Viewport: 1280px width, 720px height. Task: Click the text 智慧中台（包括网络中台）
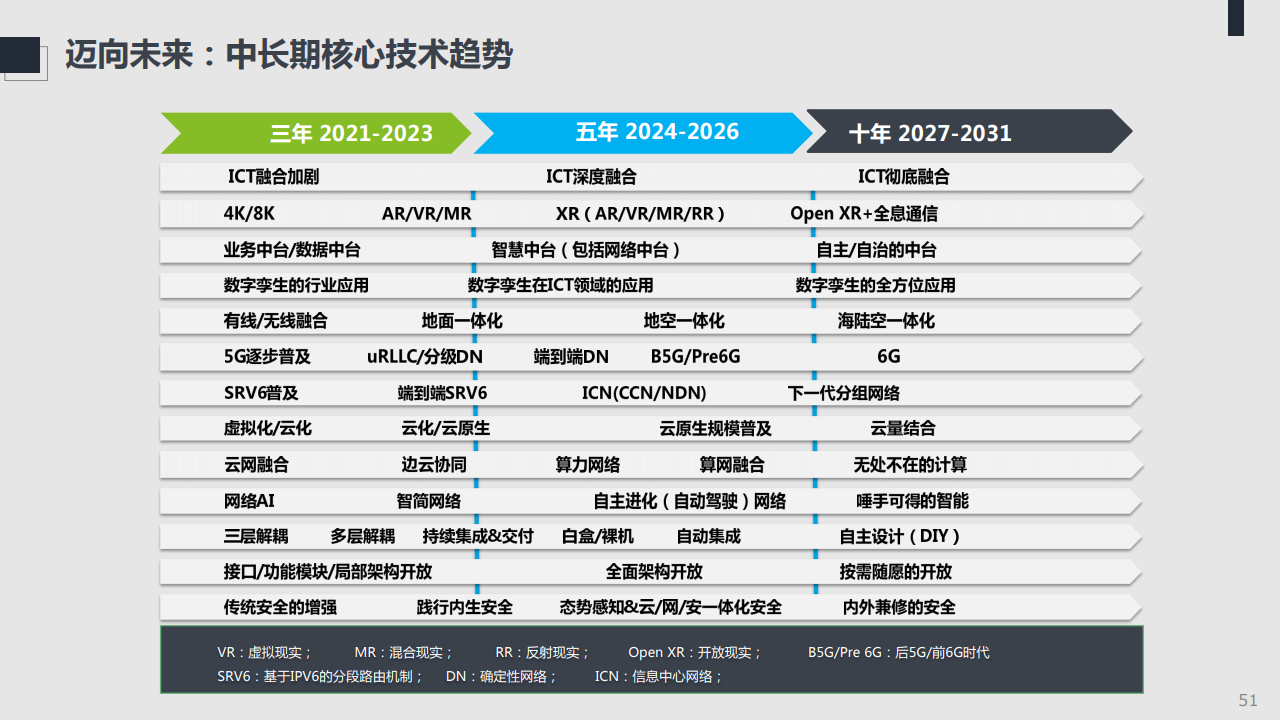tap(587, 249)
